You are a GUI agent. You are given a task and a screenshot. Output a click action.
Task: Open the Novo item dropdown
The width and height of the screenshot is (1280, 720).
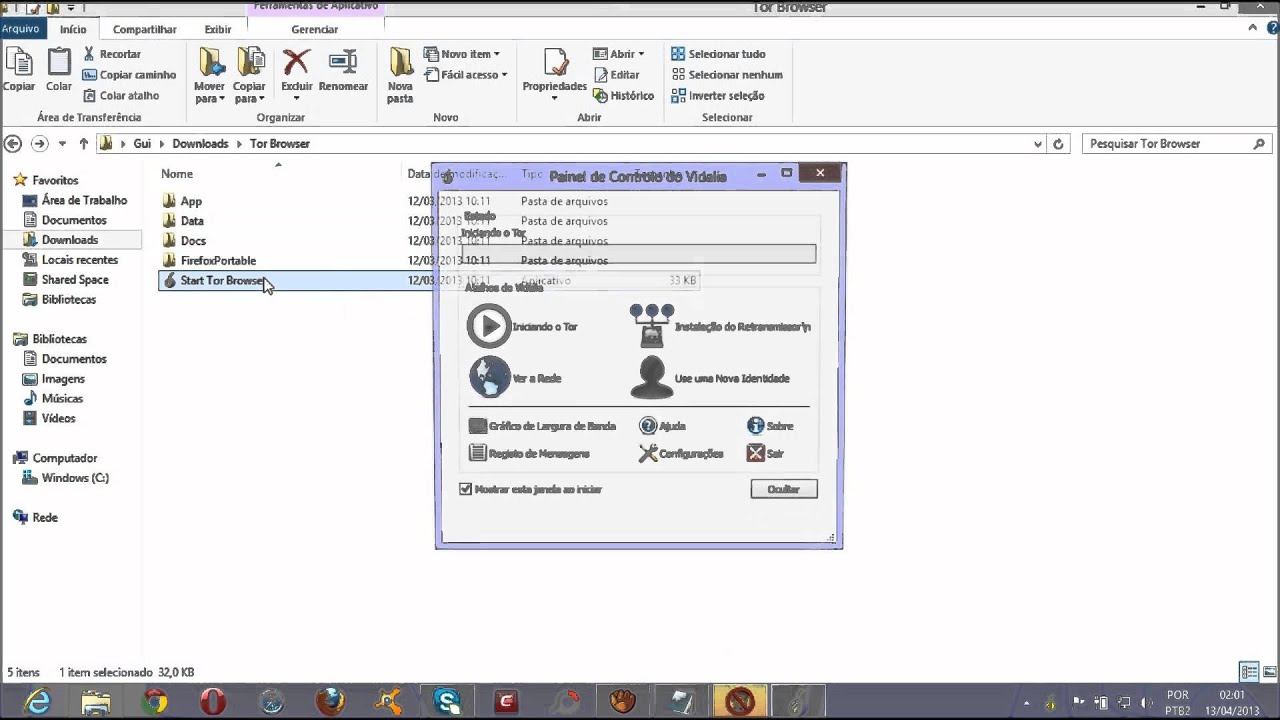462,54
